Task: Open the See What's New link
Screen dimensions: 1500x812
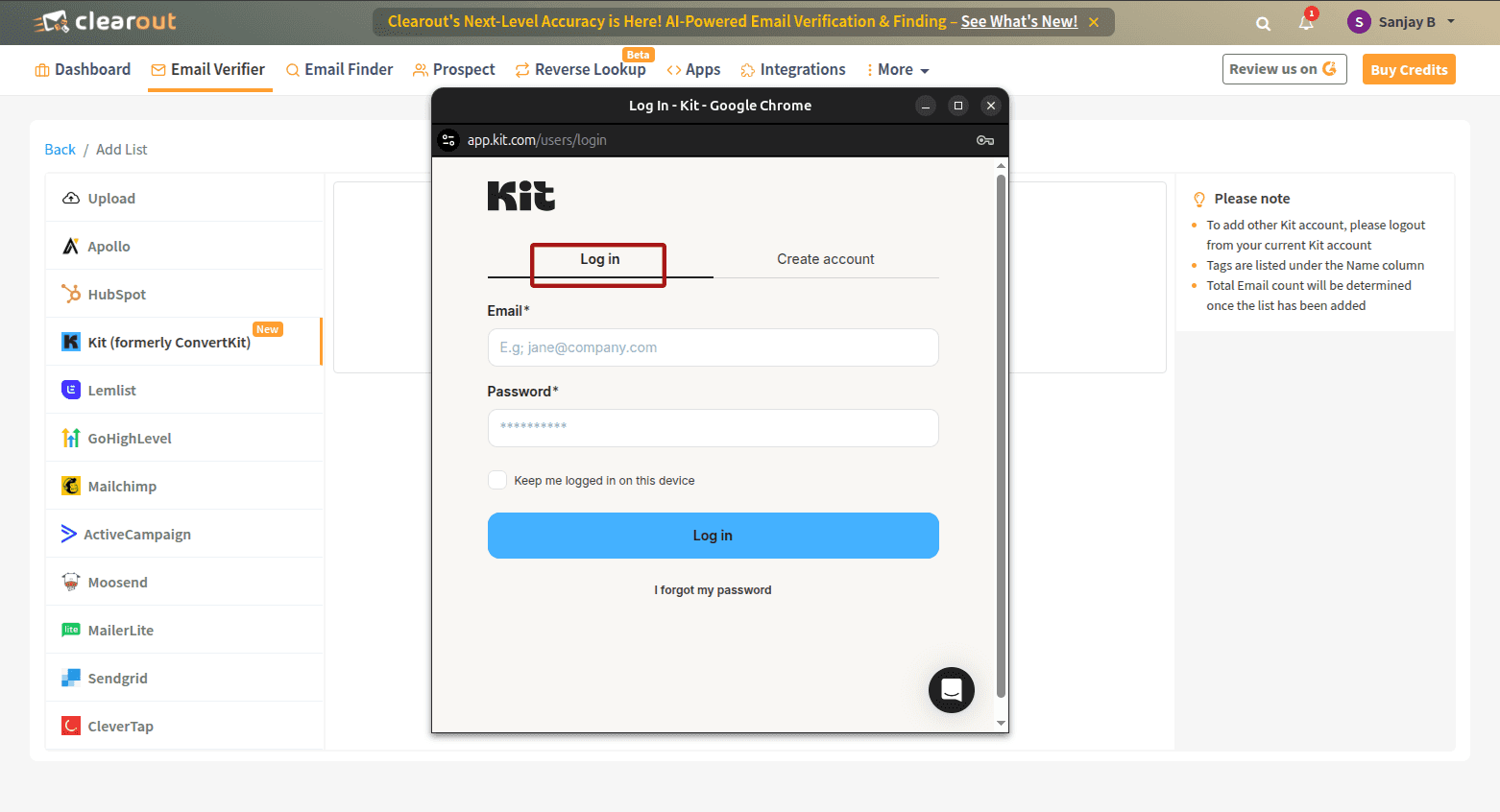Action: click(1019, 21)
